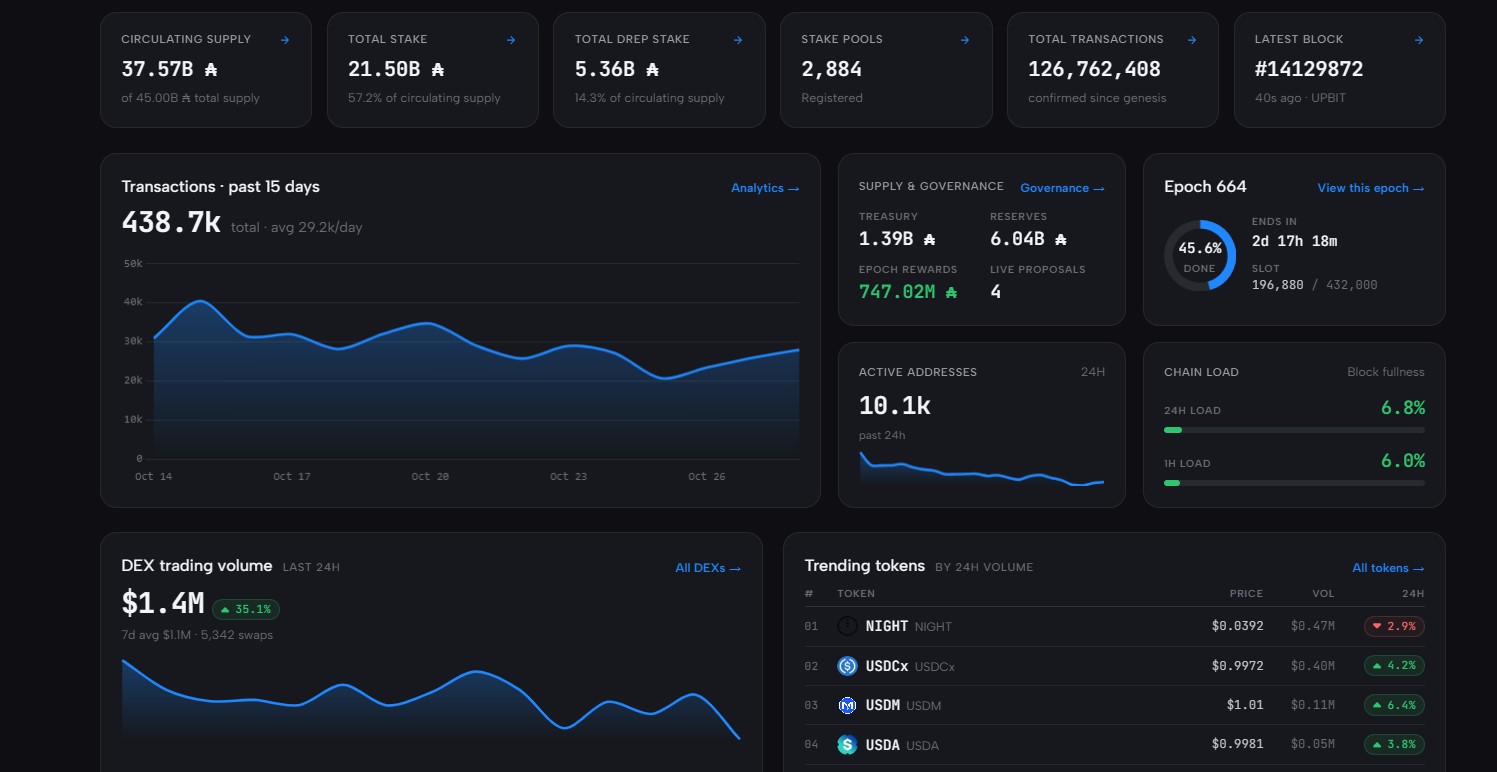Screen dimensions: 1497x772
Task: Click the NIGHT 2.9% change badge
Action: (1394, 626)
